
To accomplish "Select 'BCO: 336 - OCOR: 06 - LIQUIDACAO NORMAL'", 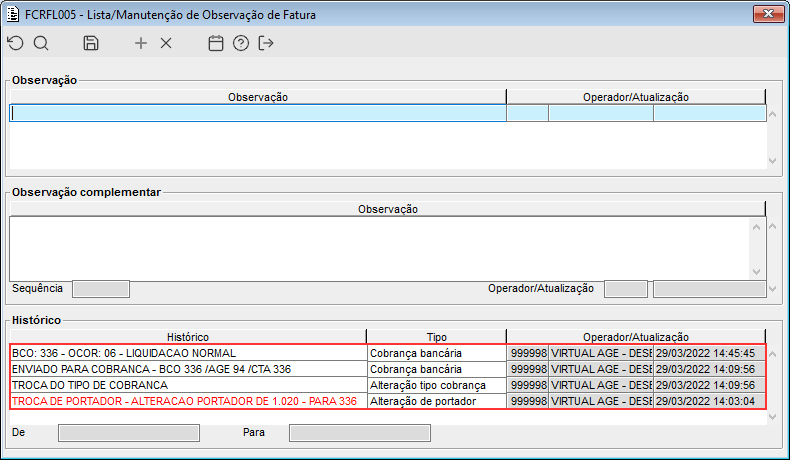I will coord(188,353).
